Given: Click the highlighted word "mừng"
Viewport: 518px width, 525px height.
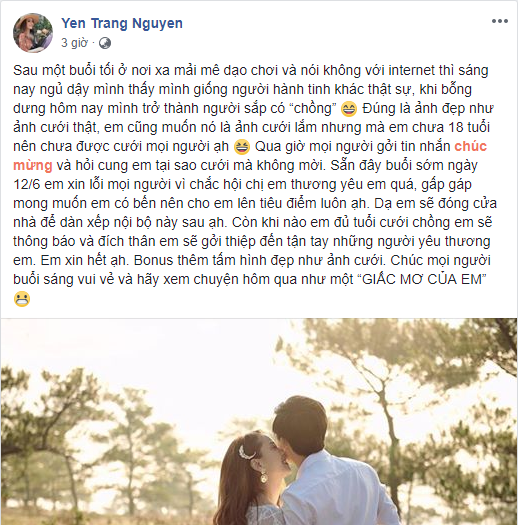Looking at the screenshot, I should tap(33, 166).
